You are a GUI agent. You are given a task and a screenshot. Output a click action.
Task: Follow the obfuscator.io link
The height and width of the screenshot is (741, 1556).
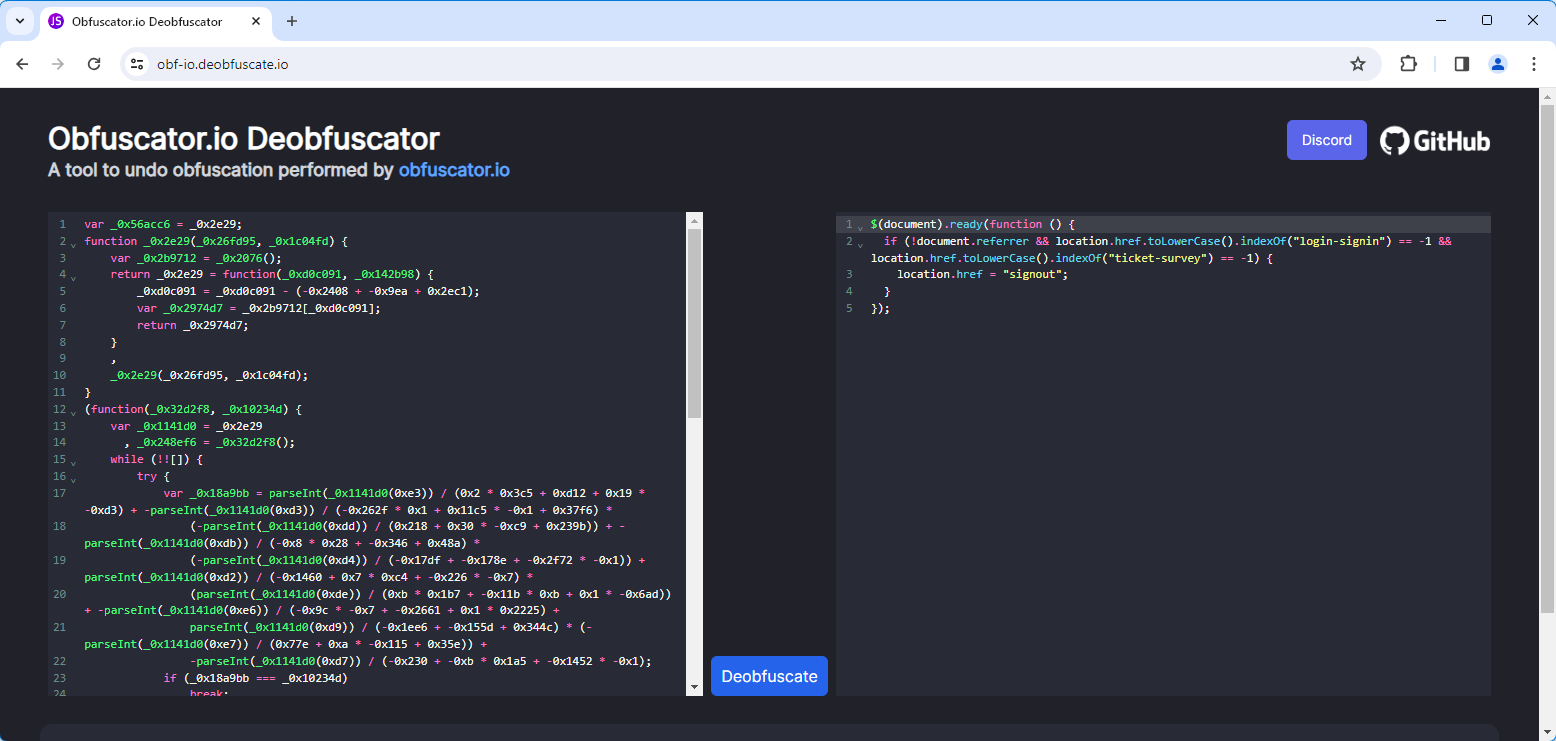click(x=454, y=170)
